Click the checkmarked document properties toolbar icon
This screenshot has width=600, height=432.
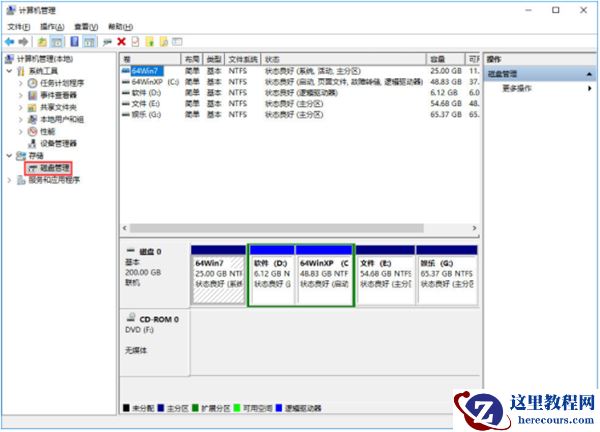click(x=135, y=42)
